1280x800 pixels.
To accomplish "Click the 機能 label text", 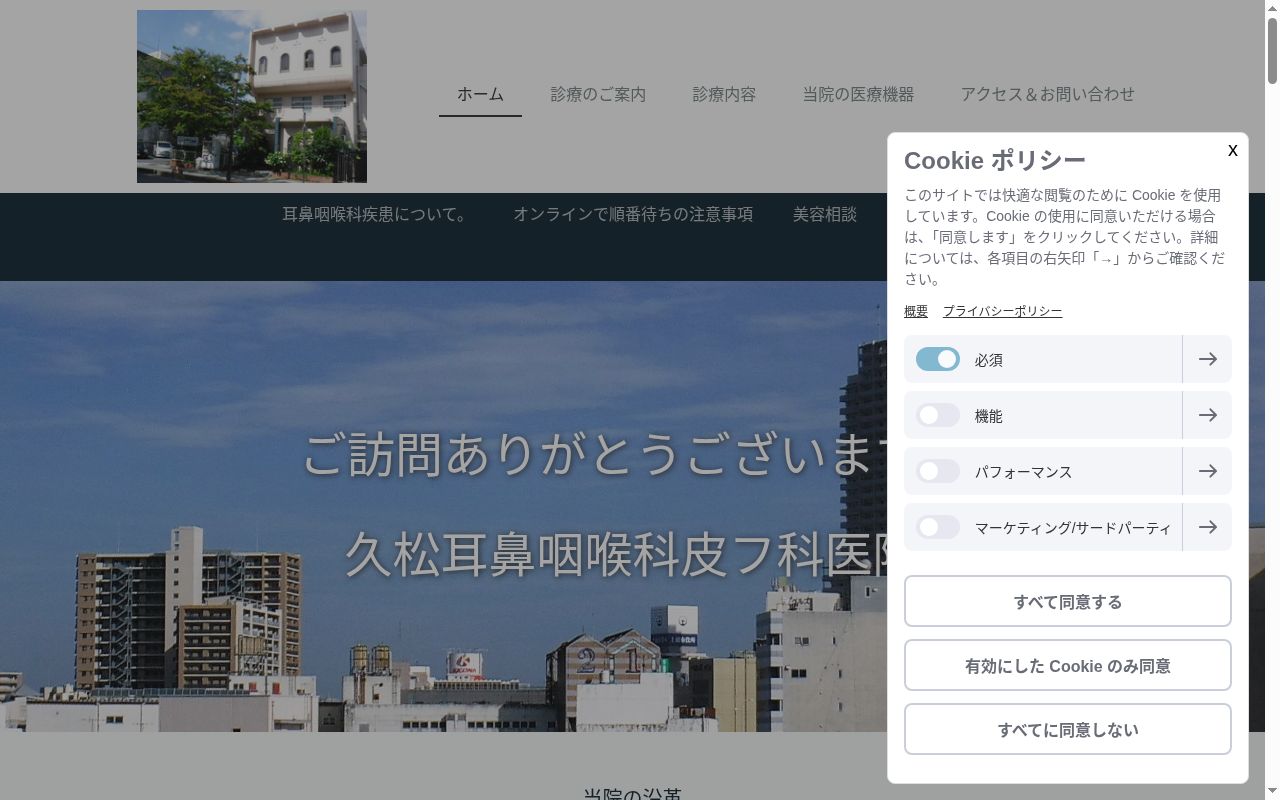I will (989, 416).
